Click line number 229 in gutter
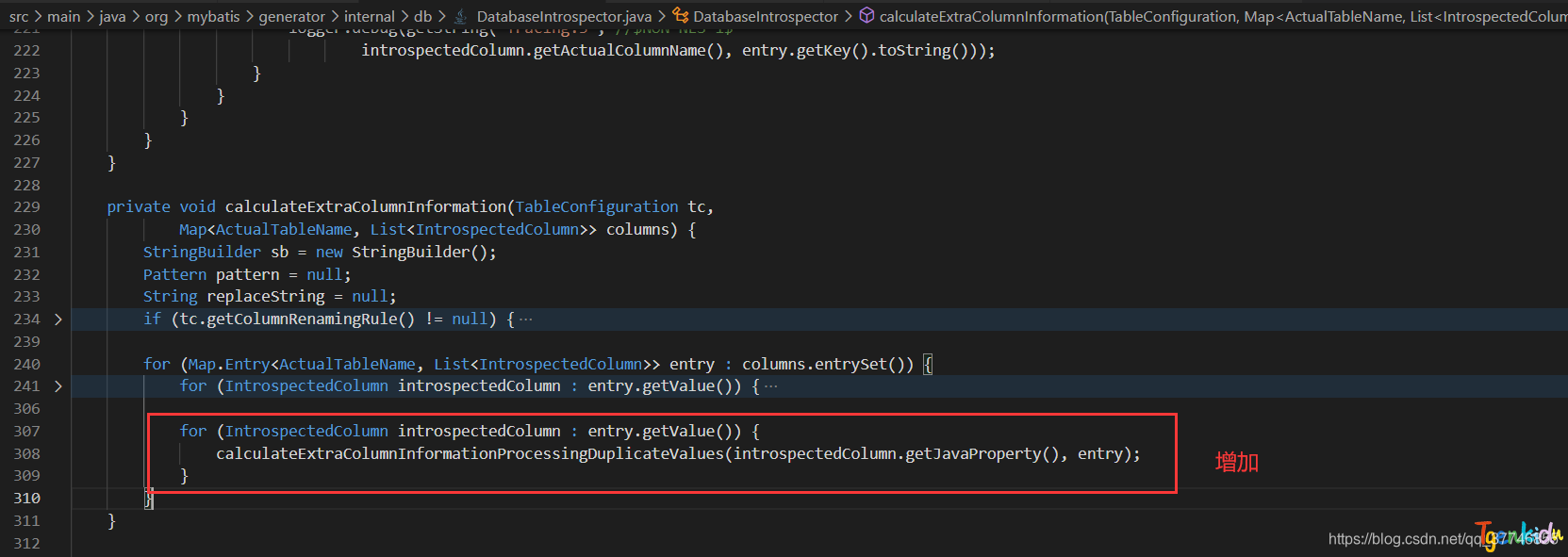1568x557 pixels. 26,207
